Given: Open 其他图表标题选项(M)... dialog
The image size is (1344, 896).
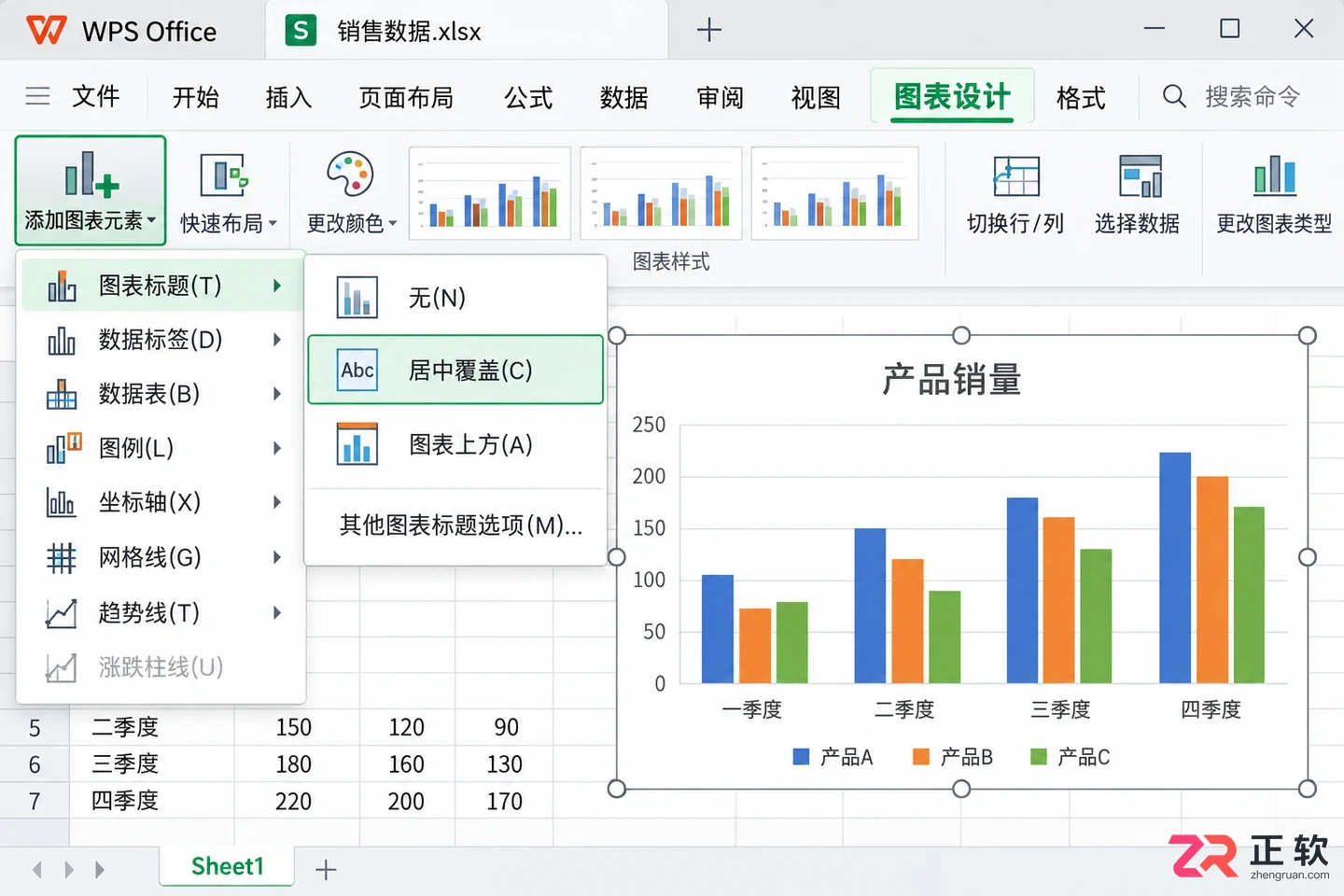Looking at the screenshot, I should [x=460, y=525].
